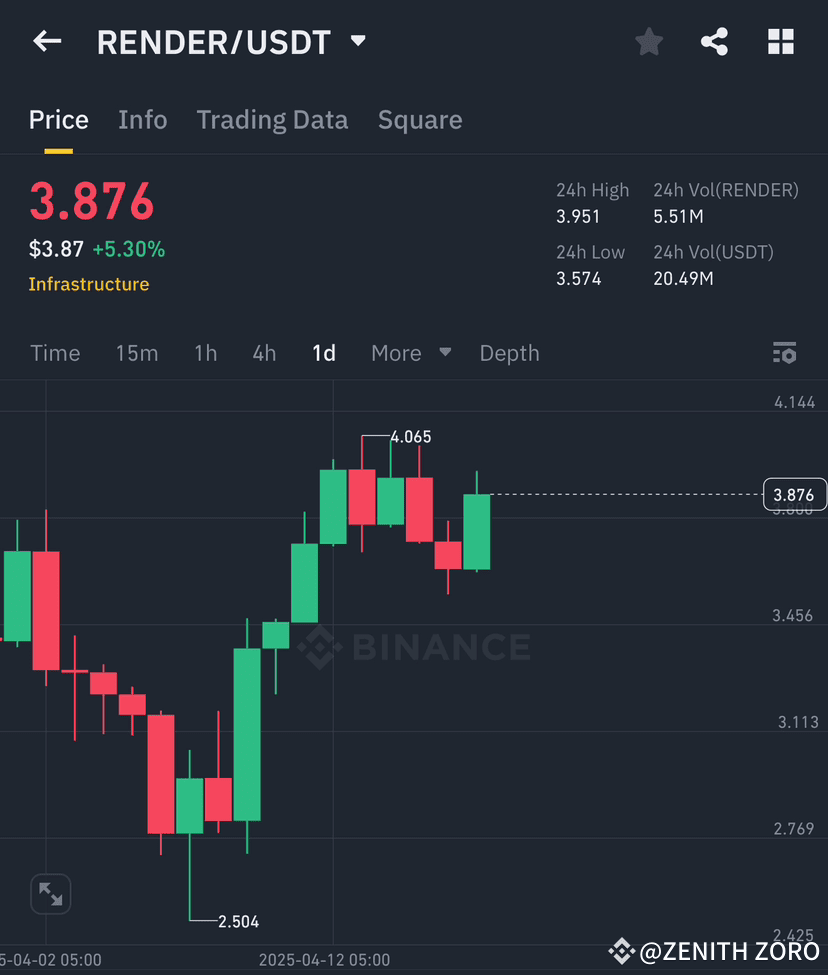The height and width of the screenshot is (975, 828).
Task: Tap the 3.876 current price tag on chart
Action: (x=795, y=494)
